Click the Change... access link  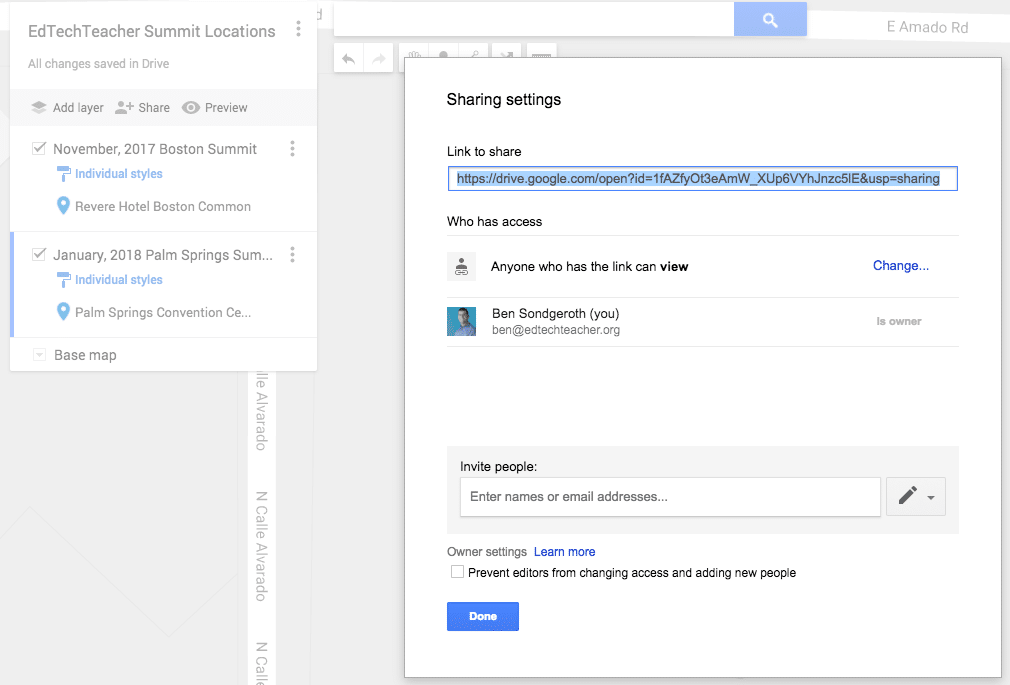click(x=900, y=266)
